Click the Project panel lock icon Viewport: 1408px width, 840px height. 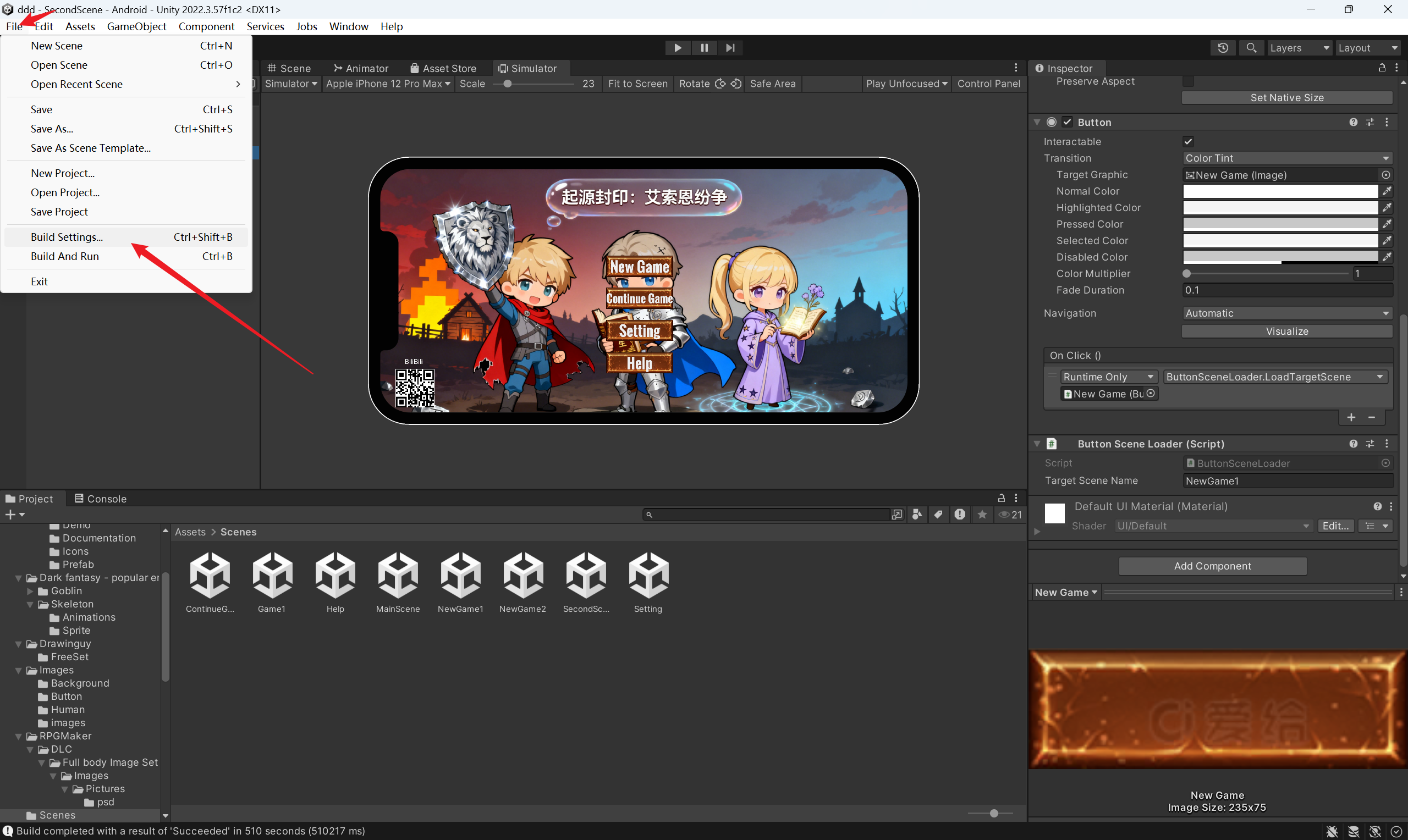[x=1001, y=498]
